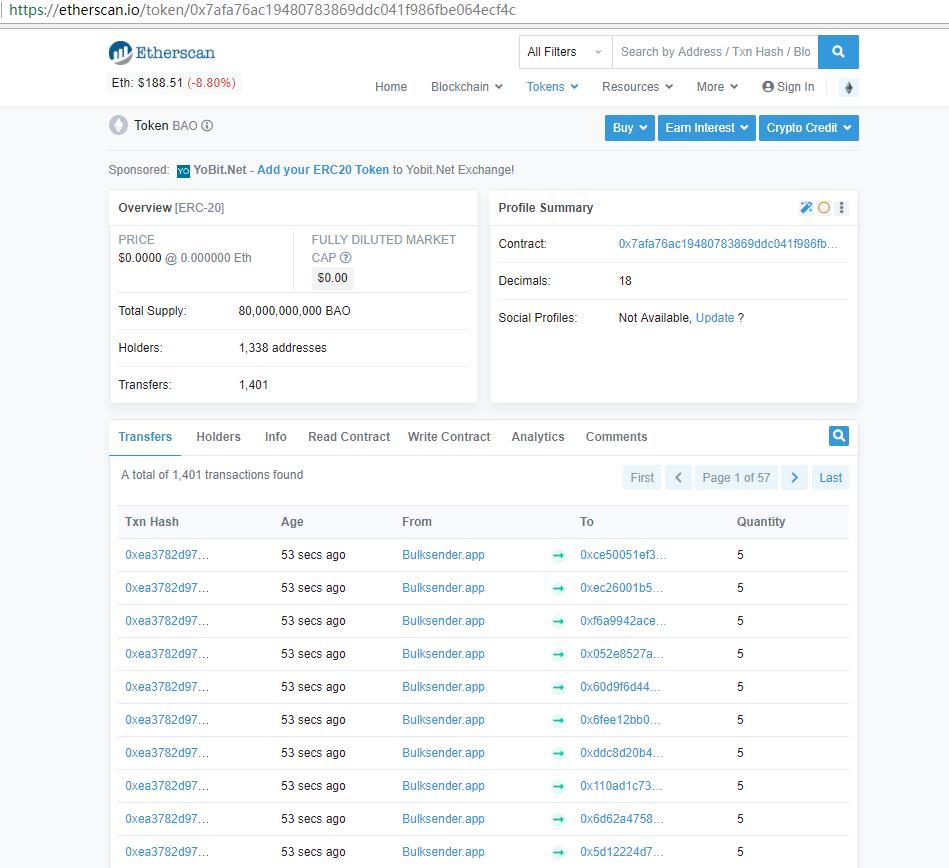Click recipient address 0x5d12224d7...

click(x=622, y=852)
